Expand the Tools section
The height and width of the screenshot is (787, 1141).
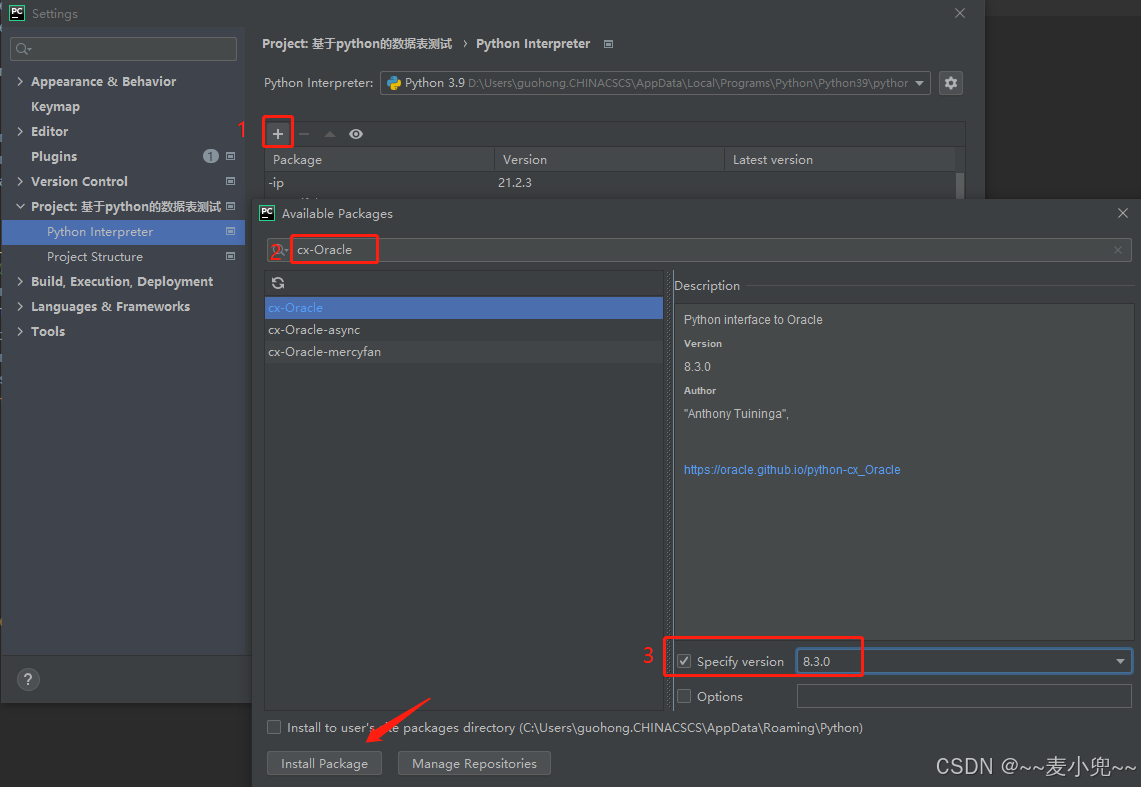(20, 332)
